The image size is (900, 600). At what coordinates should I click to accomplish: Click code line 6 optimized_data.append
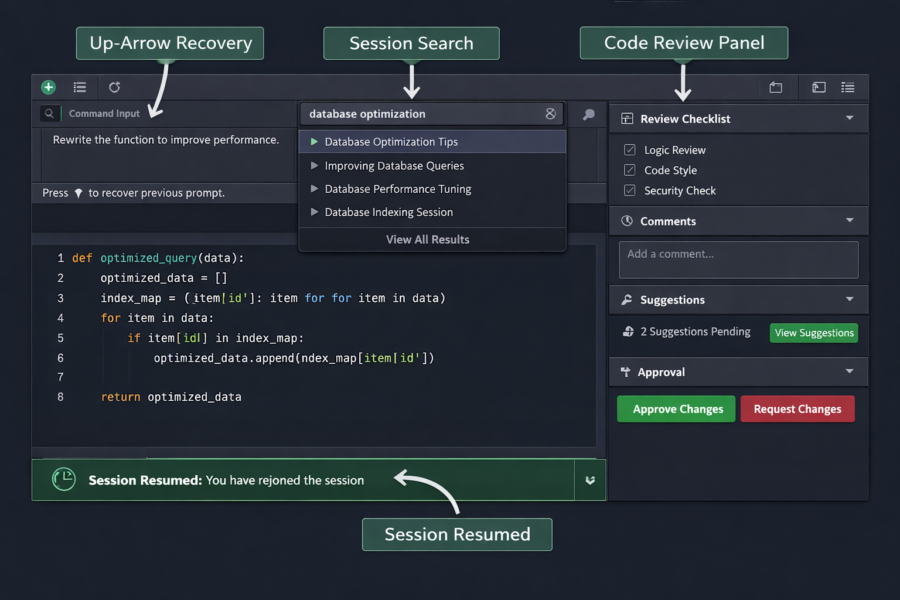coord(294,358)
